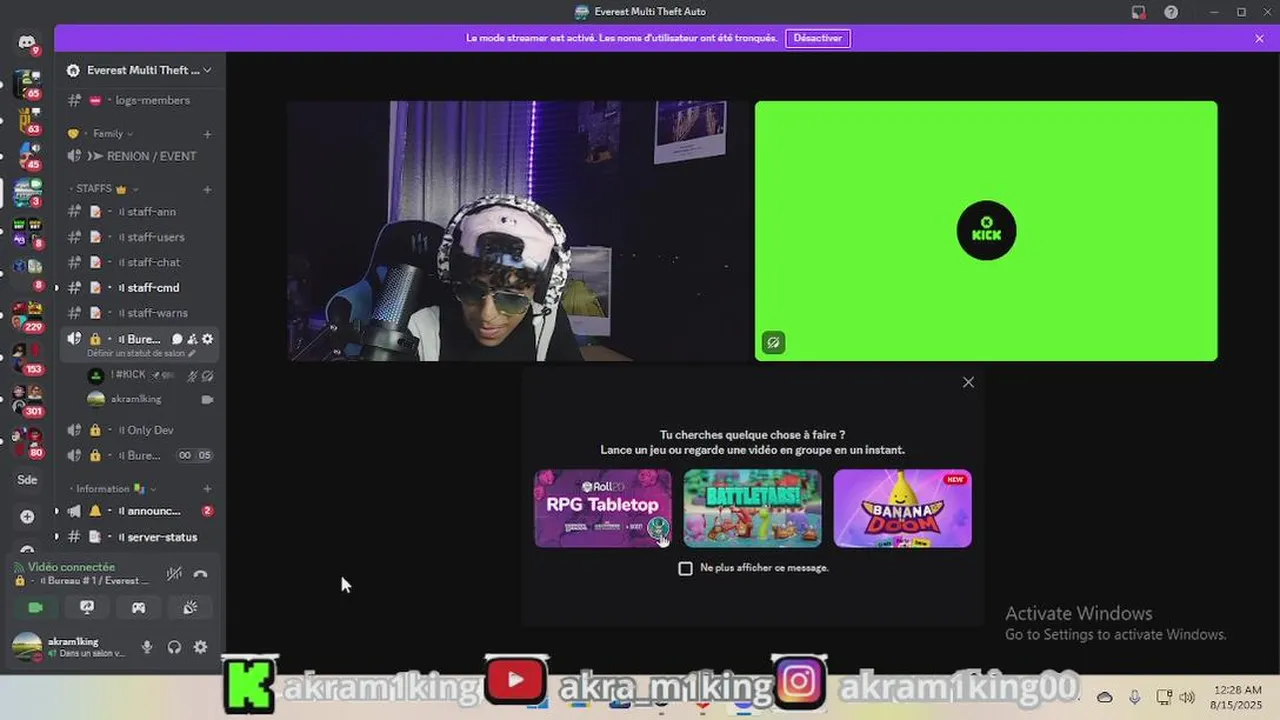Open the server with 65 notifications
1280x720 pixels.
[27, 84]
